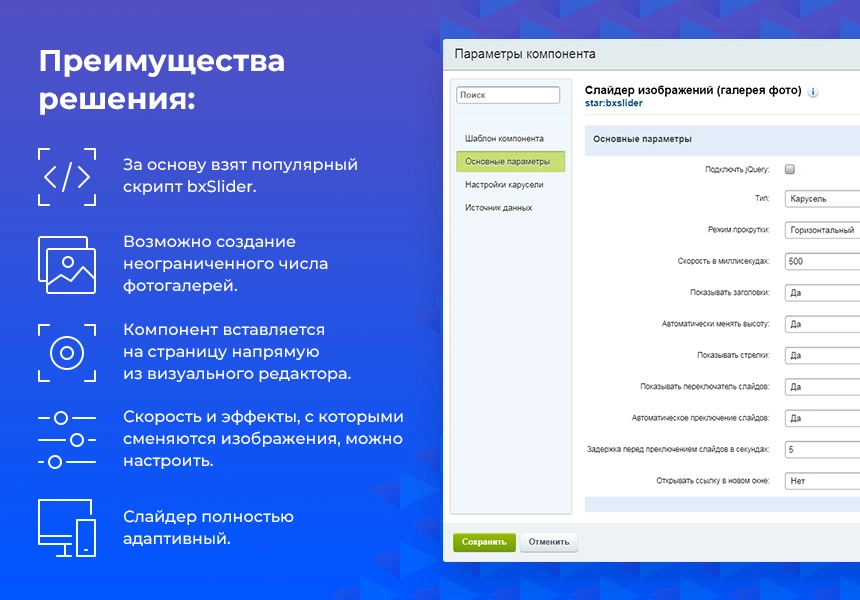860x600 pixels.
Task: Open the Тип dropdown showing Карусель
Action: [x=822, y=199]
